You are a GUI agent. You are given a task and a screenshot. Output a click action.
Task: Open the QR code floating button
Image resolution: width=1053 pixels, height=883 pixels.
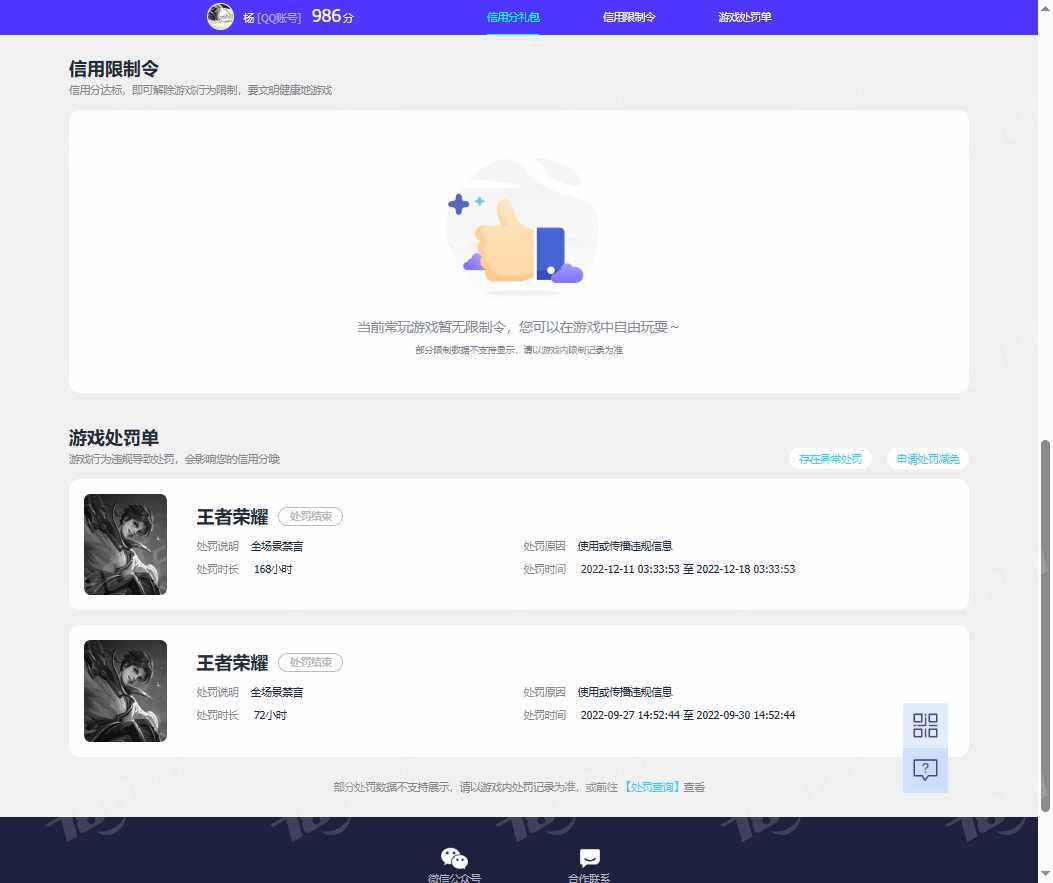(x=925, y=725)
